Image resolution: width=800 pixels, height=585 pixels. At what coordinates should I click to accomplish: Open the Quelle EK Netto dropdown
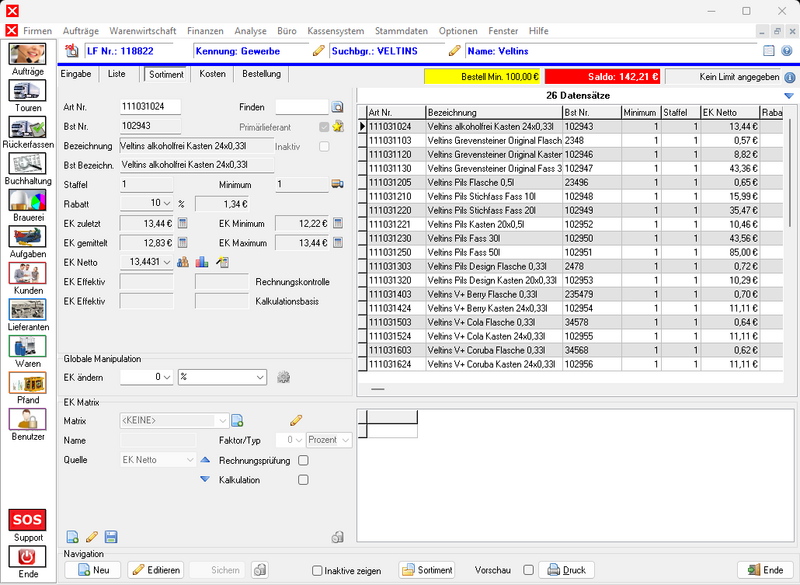click(x=190, y=460)
